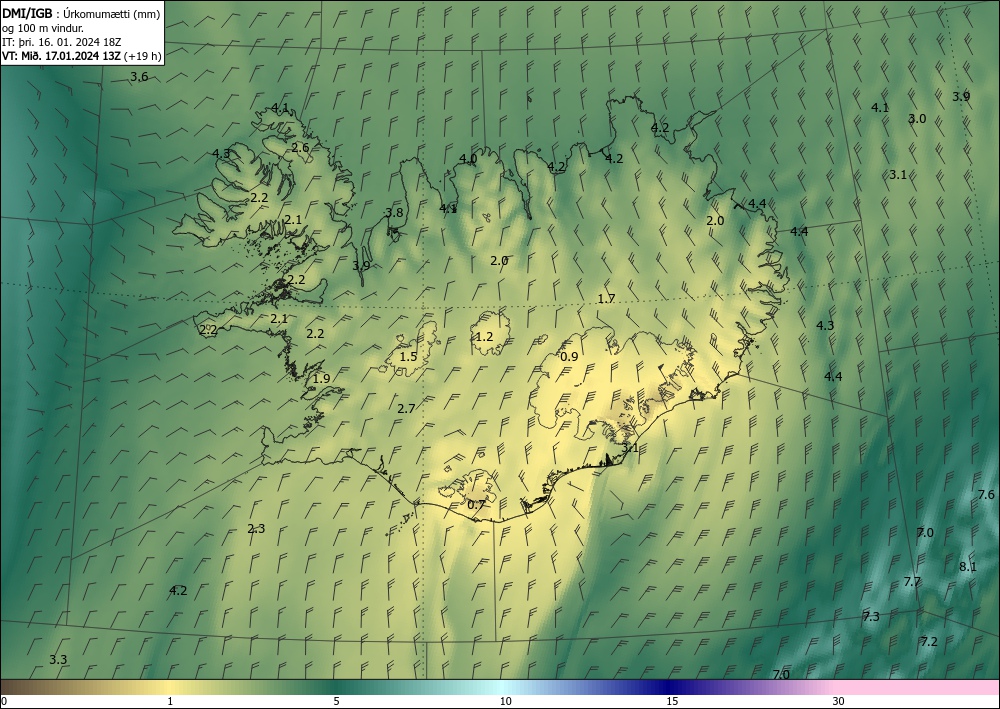Click valid time 'VT: Mið. 17.01.2024 13Z (+19 h)'
Viewport: 1000px width, 709px height.
pyautogui.click(x=82, y=56)
